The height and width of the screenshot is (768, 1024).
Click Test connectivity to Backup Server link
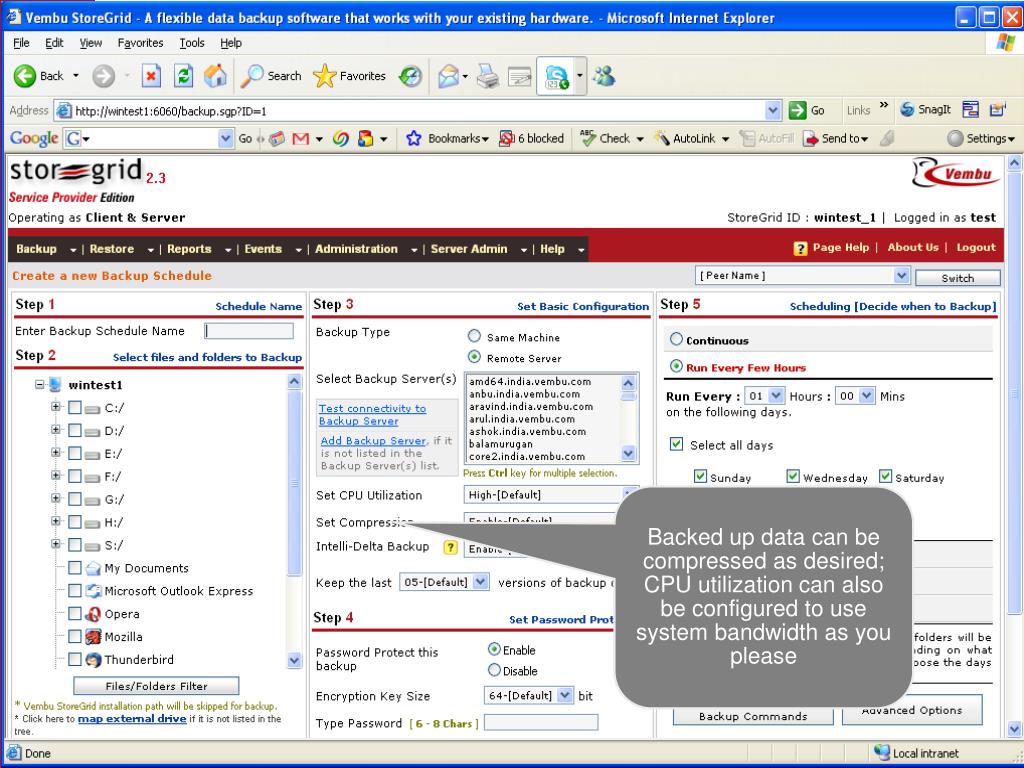coord(372,415)
